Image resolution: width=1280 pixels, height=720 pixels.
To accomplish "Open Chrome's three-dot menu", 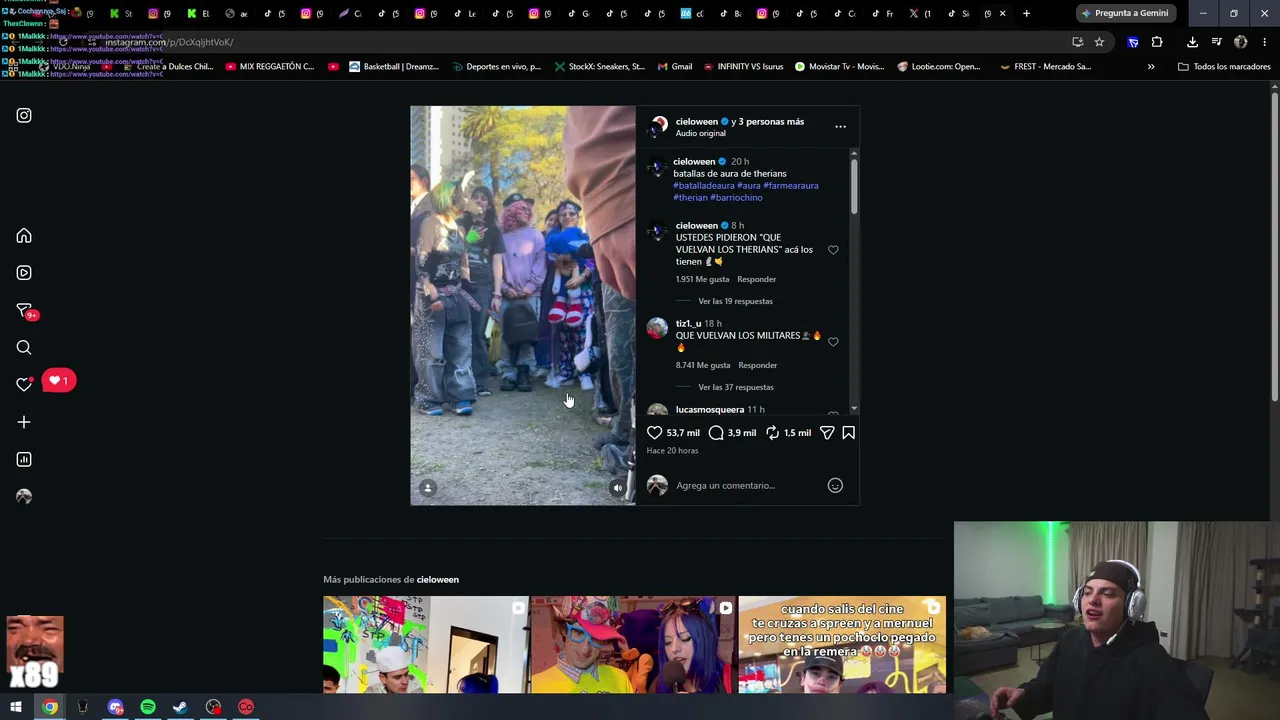I will (x=1265, y=42).
